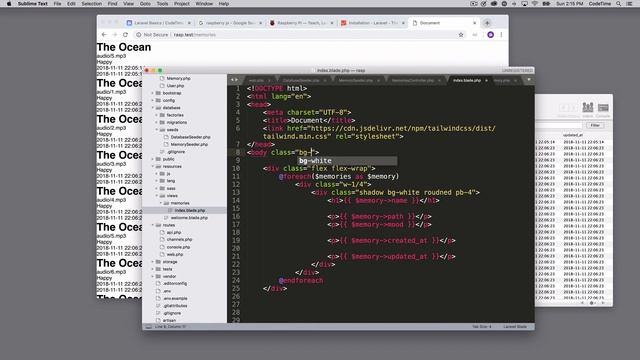
Task: Open the browser three-dot menu
Action: click(x=501, y=35)
